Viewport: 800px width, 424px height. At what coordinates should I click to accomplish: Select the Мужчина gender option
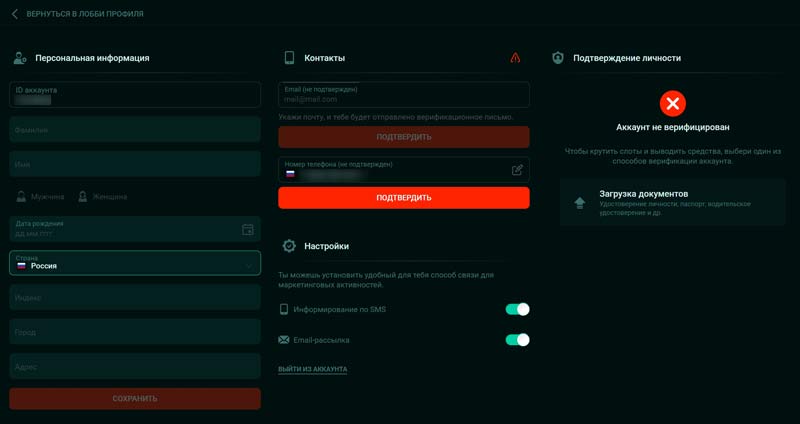pos(40,197)
